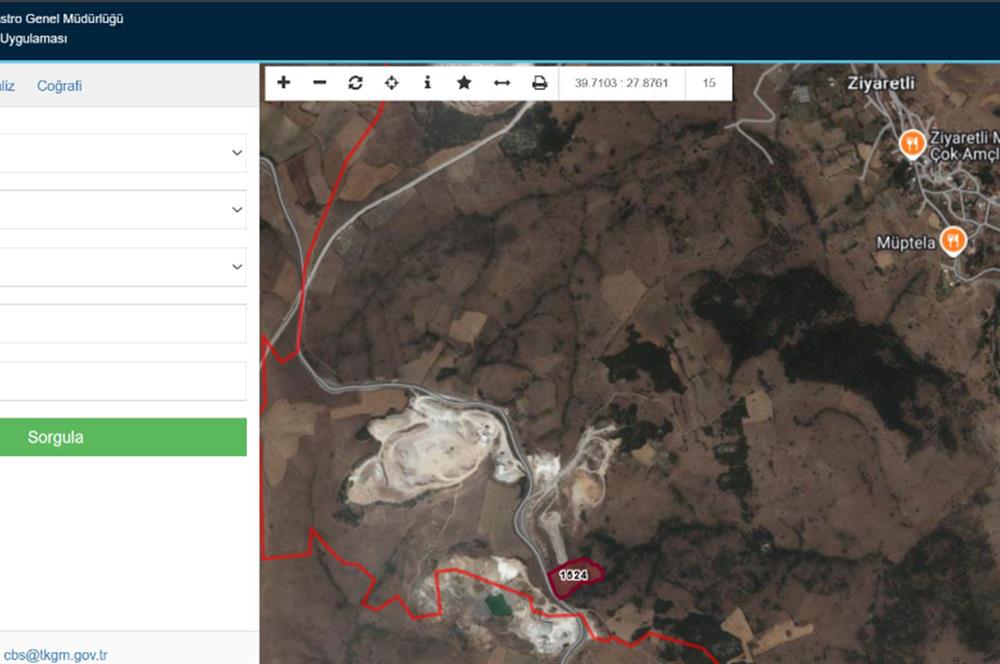
Task: Activate the locate crosshair tool
Action: coord(392,82)
